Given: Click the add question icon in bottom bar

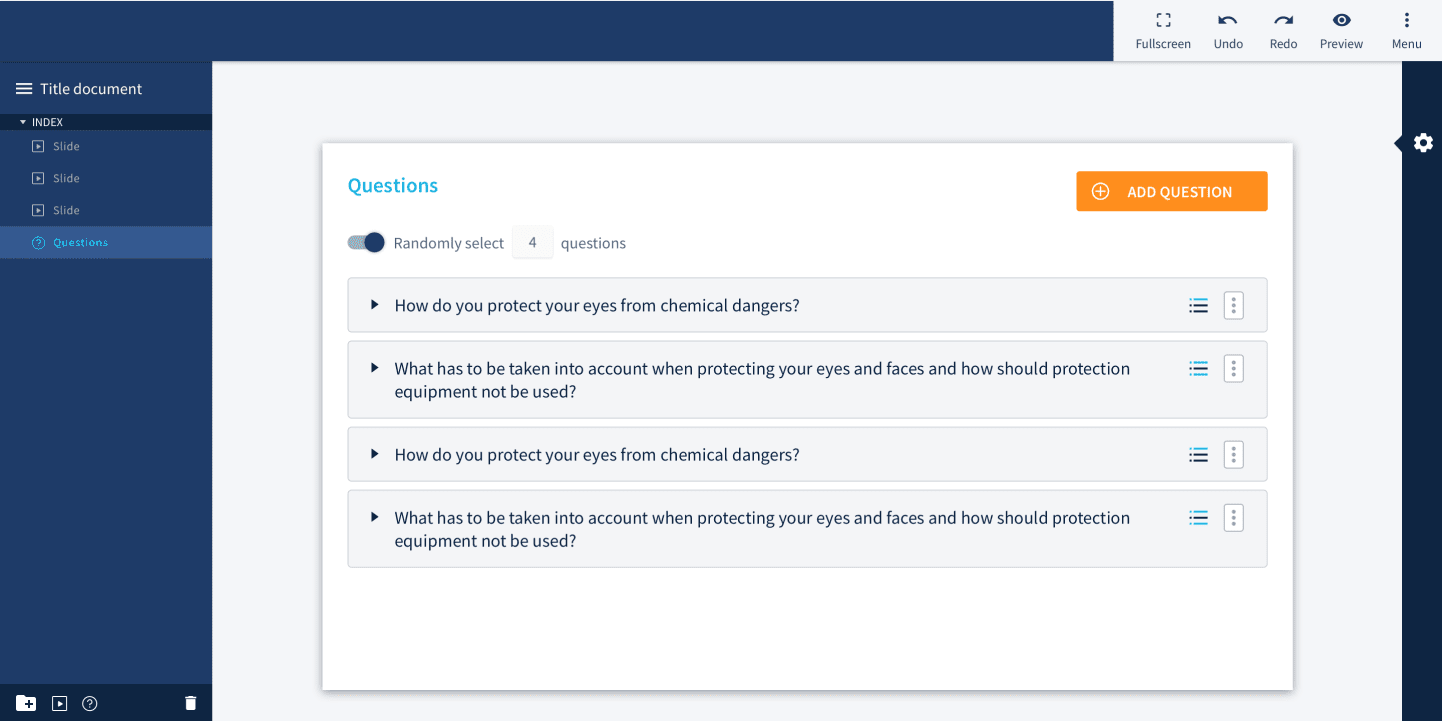Looking at the screenshot, I should point(90,703).
